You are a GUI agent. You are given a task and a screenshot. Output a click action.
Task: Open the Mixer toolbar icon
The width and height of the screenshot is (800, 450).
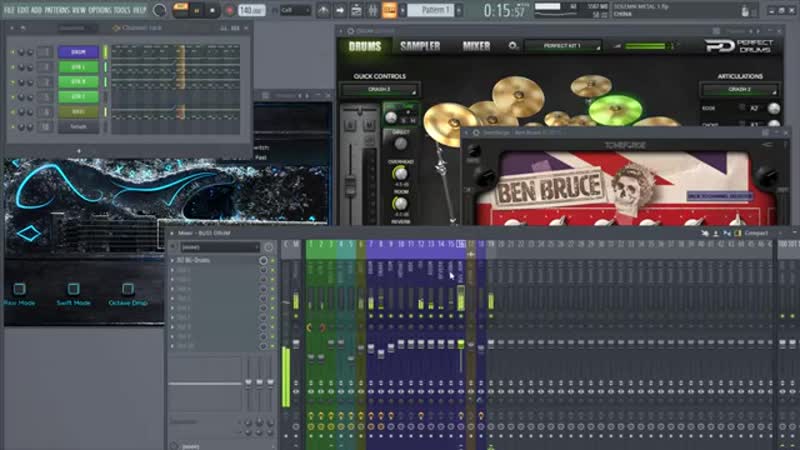[373, 10]
